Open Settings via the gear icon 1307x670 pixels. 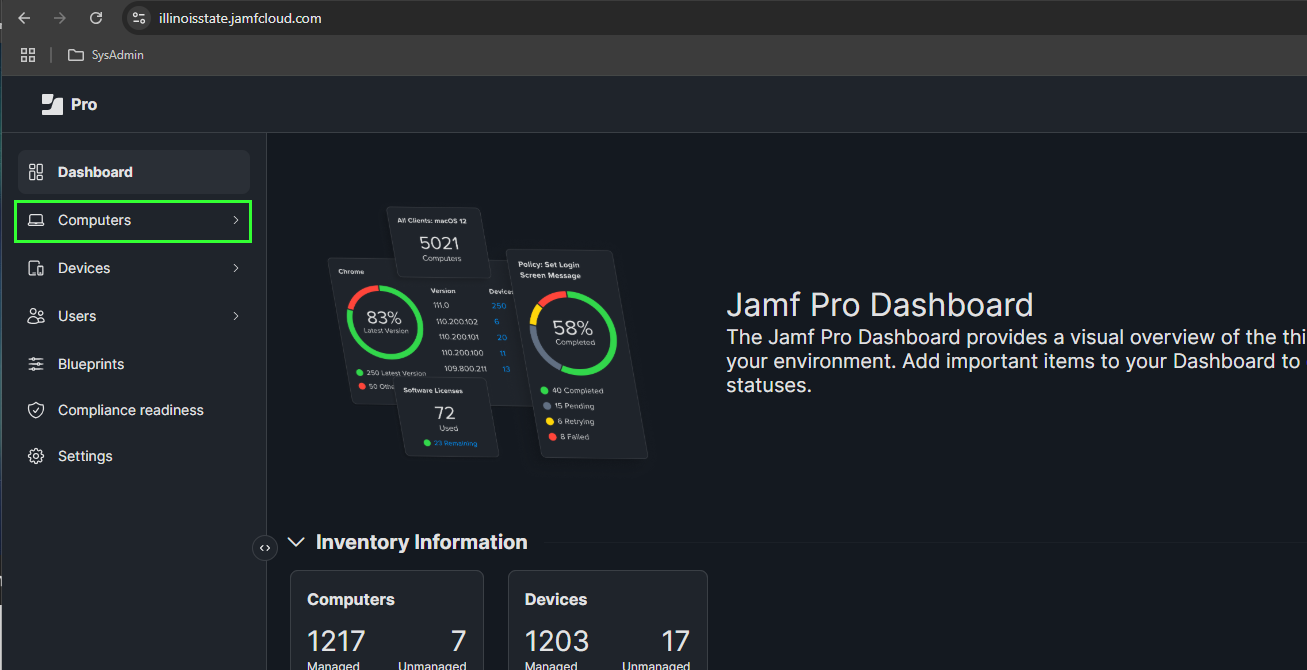36,456
